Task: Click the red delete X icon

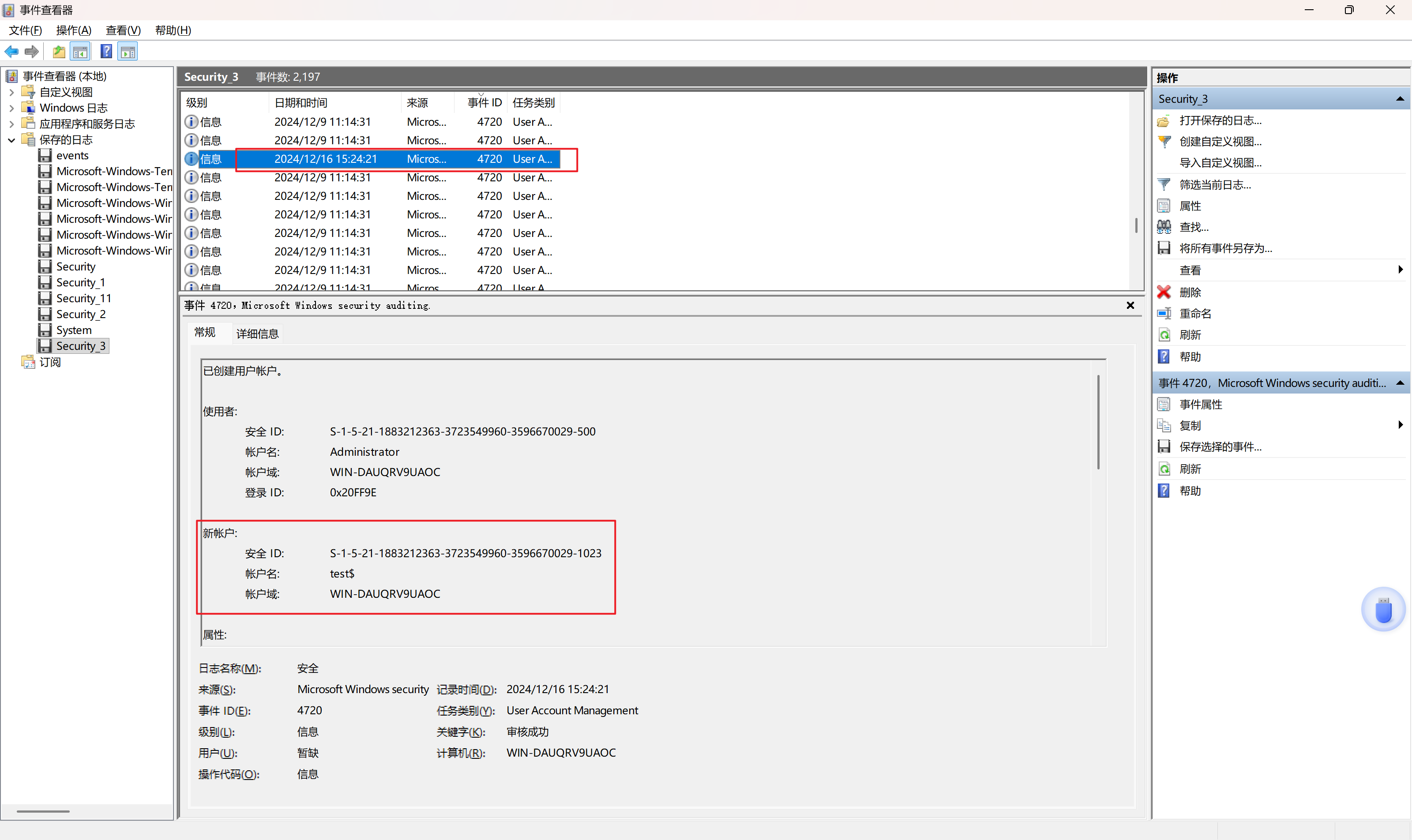Action: (1164, 292)
